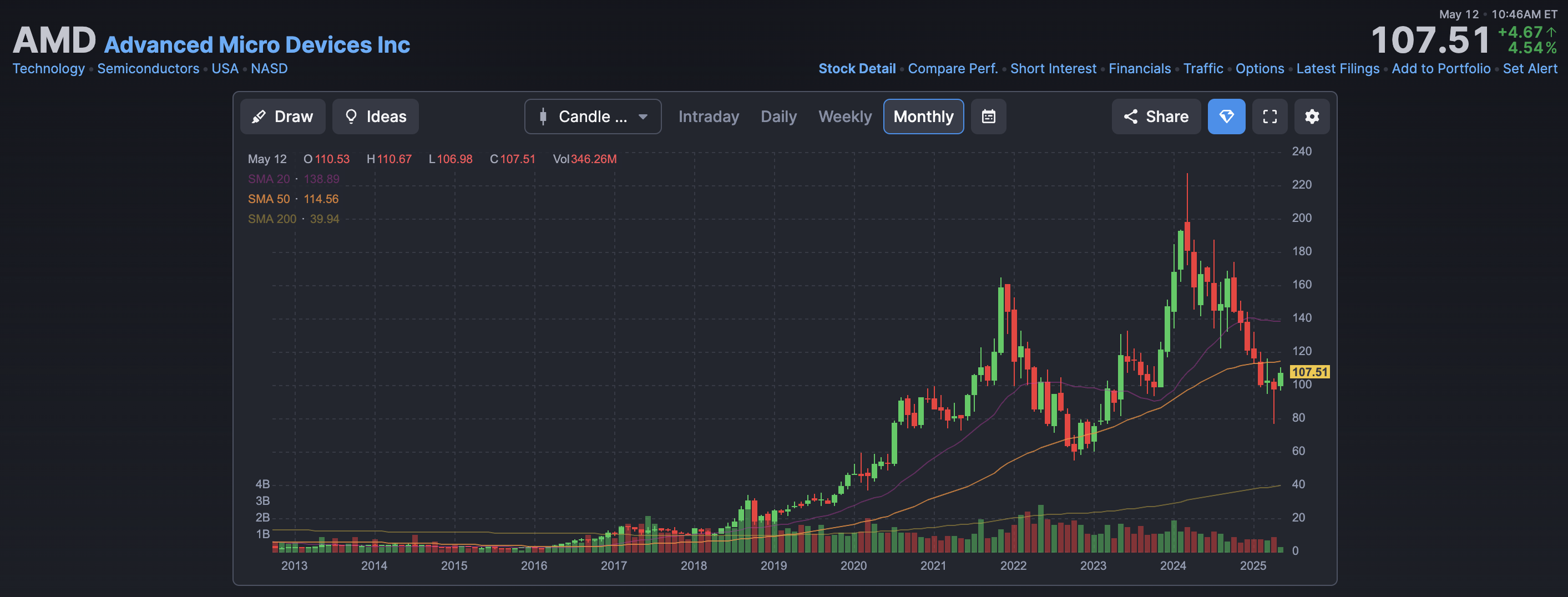Click the 4B volume axis label

click(x=262, y=484)
